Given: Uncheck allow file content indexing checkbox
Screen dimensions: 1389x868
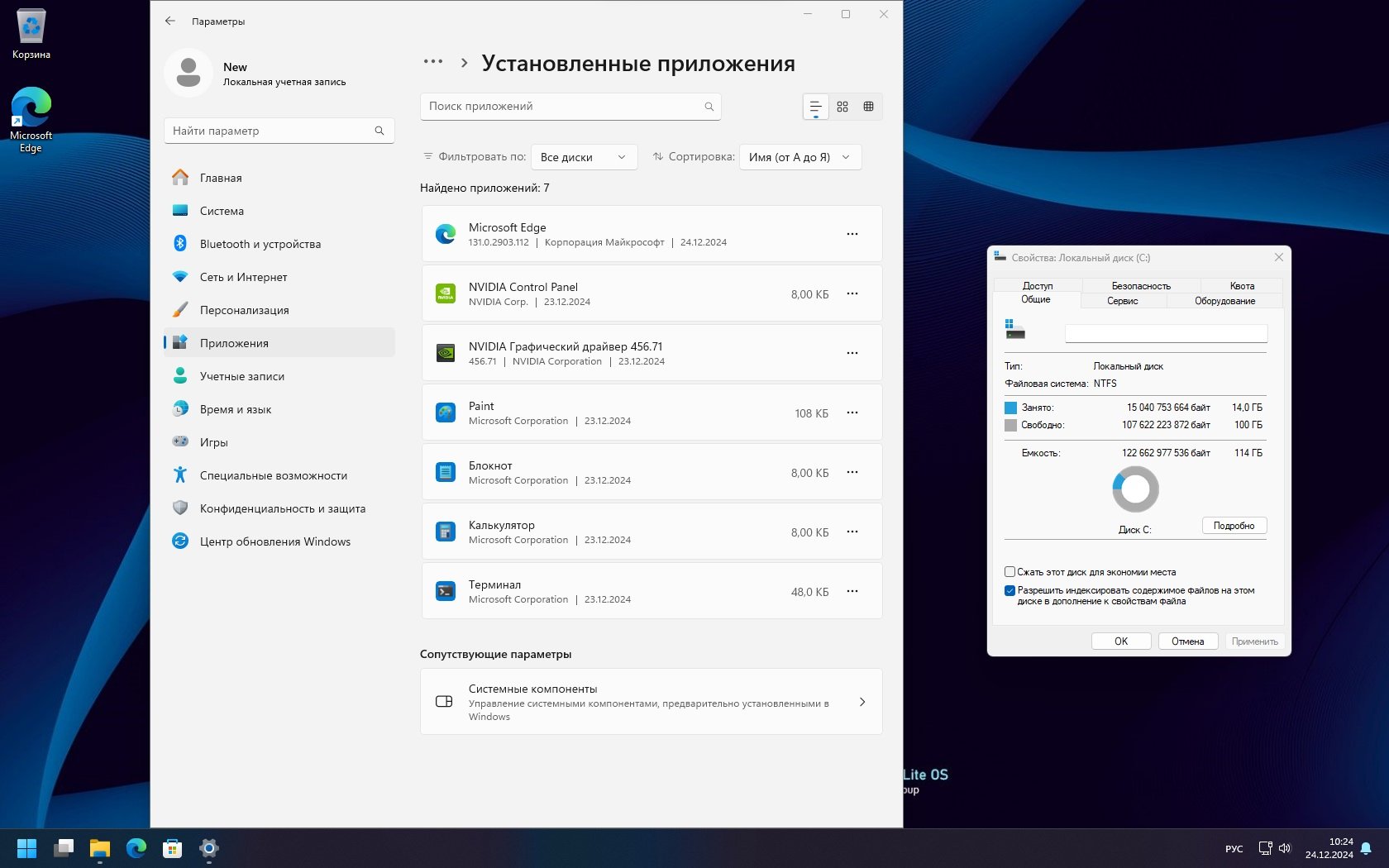Looking at the screenshot, I should tap(1010, 590).
